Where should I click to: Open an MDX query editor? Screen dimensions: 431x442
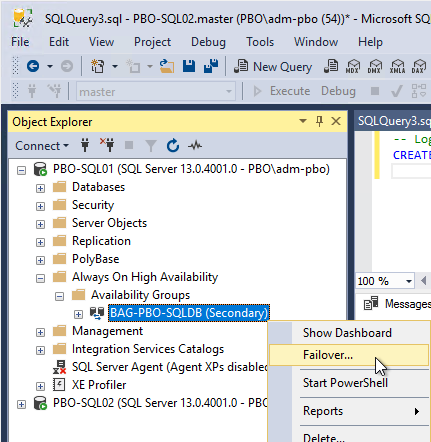[x=353, y=66]
